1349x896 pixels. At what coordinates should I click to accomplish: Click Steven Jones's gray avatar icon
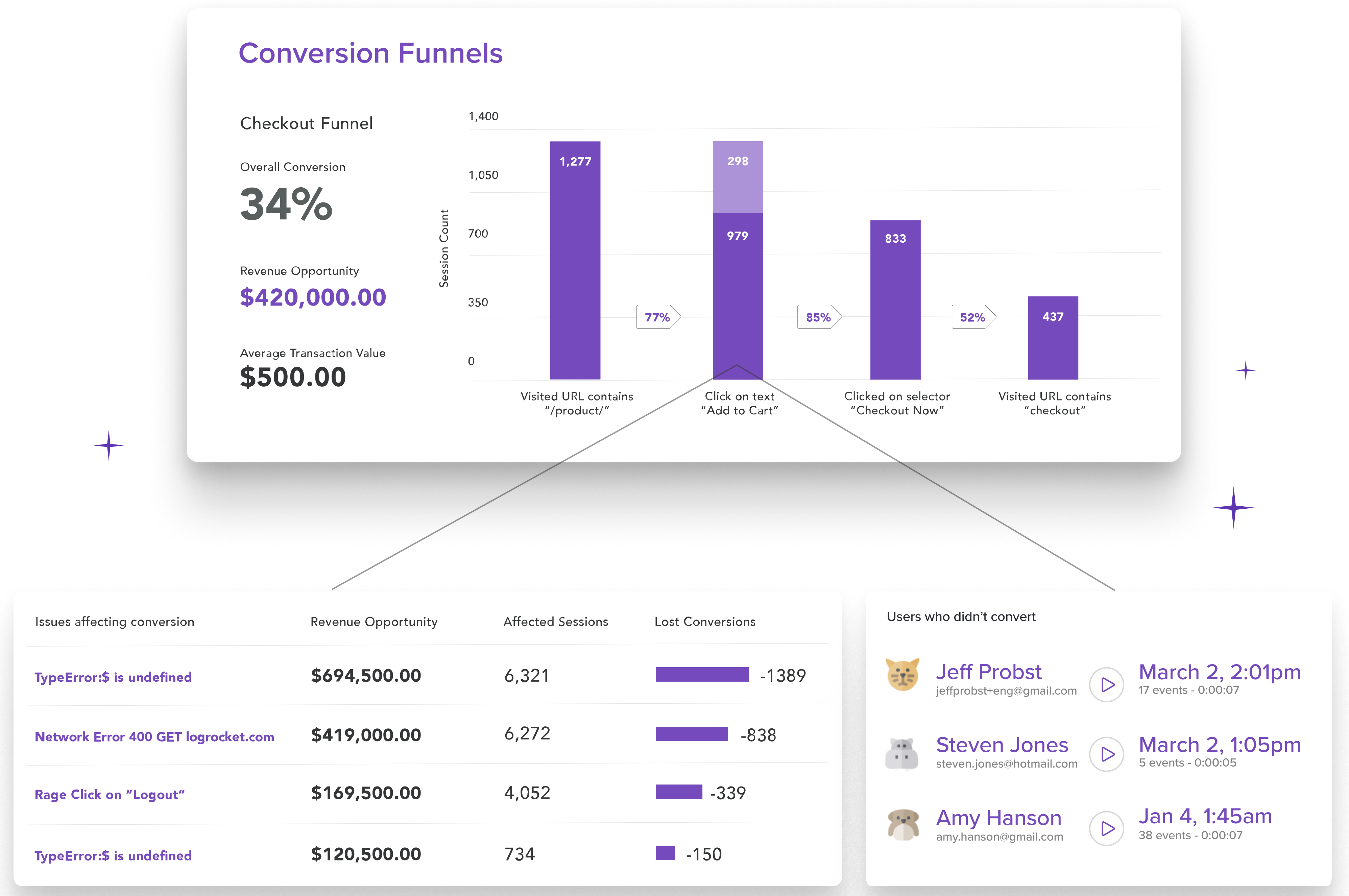point(901,754)
